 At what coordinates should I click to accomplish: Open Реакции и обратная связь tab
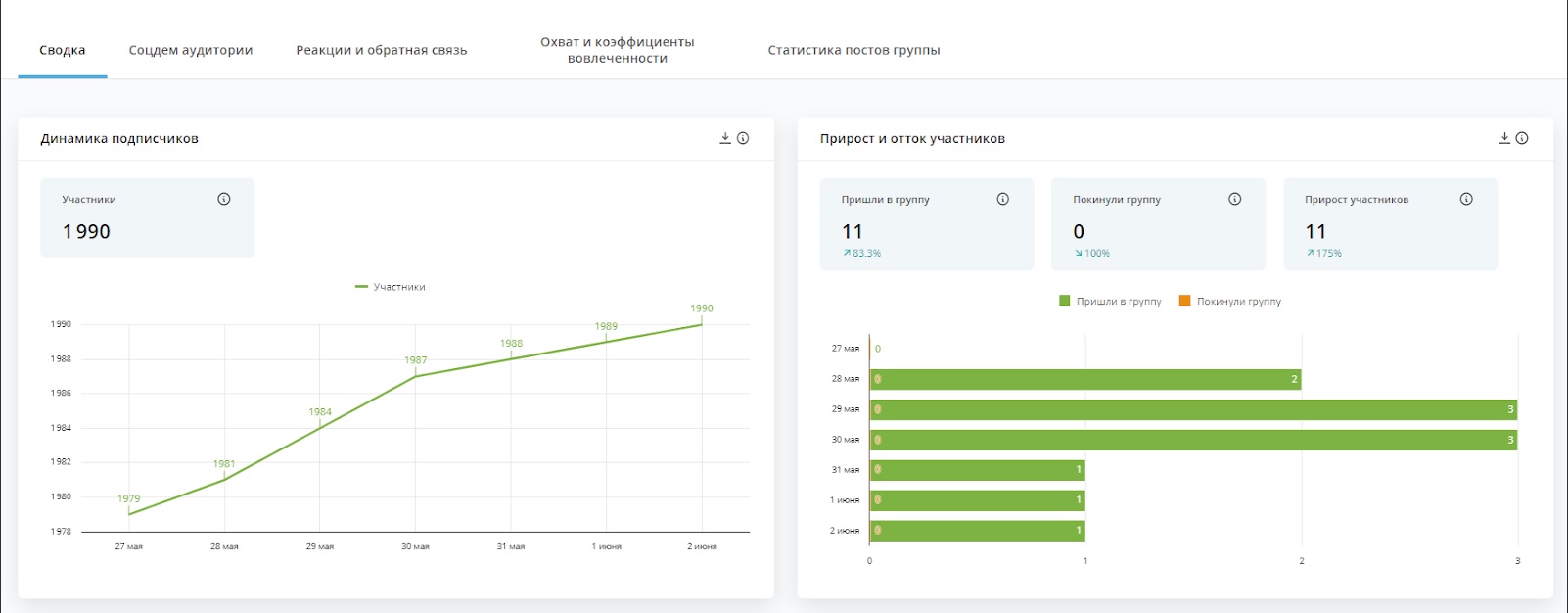point(382,50)
